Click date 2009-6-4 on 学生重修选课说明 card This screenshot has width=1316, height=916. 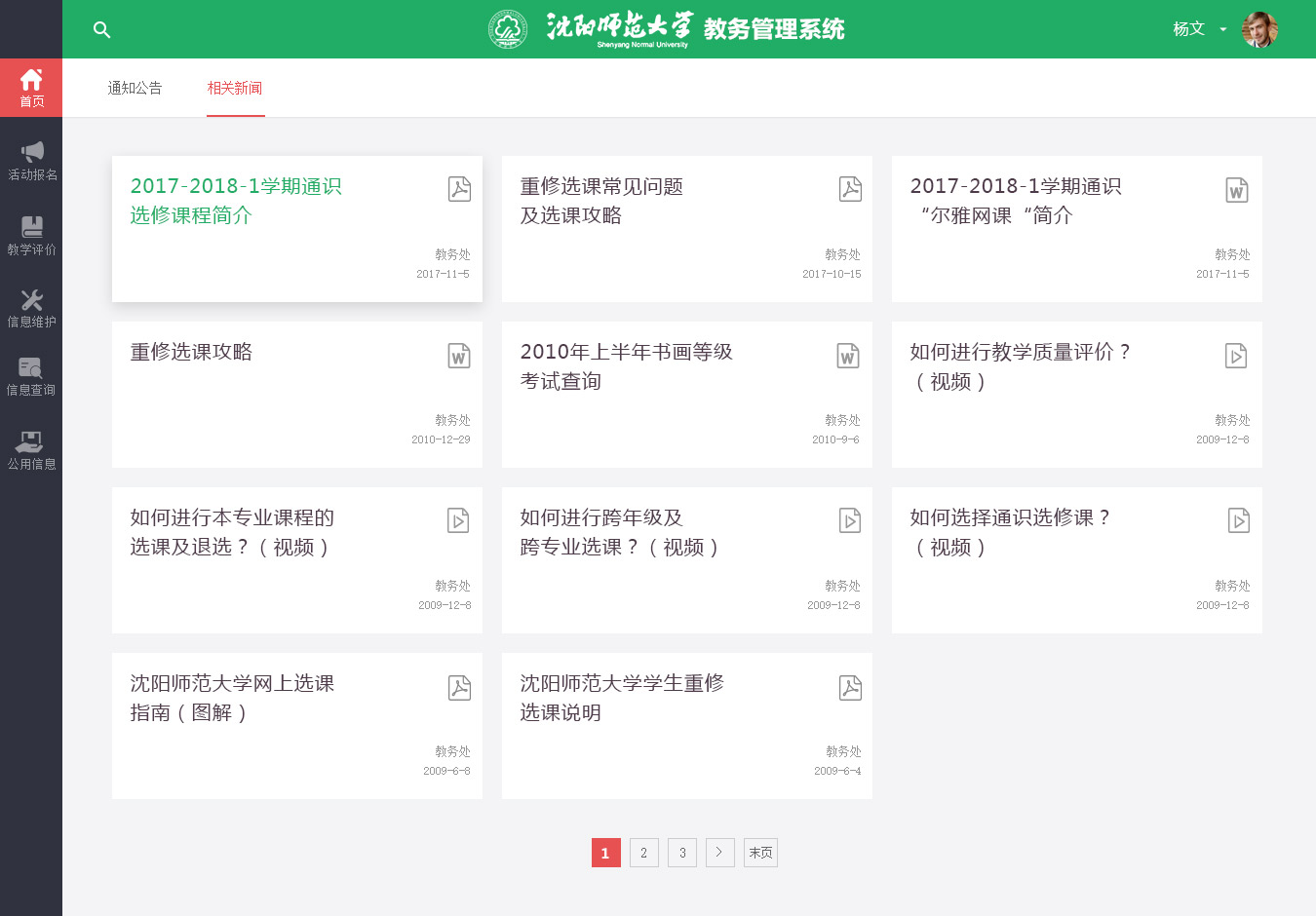click(x=837, y=771)
